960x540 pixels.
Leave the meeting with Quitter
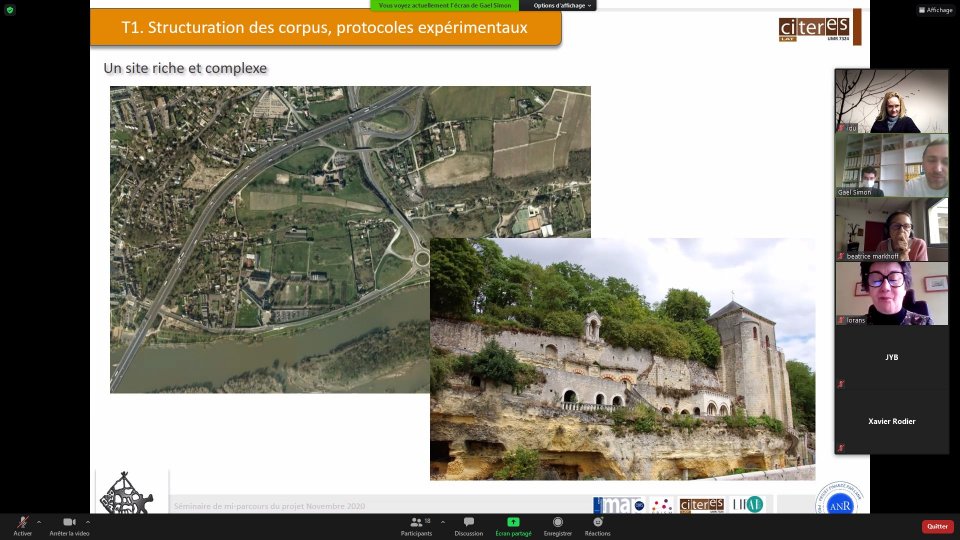937,527
